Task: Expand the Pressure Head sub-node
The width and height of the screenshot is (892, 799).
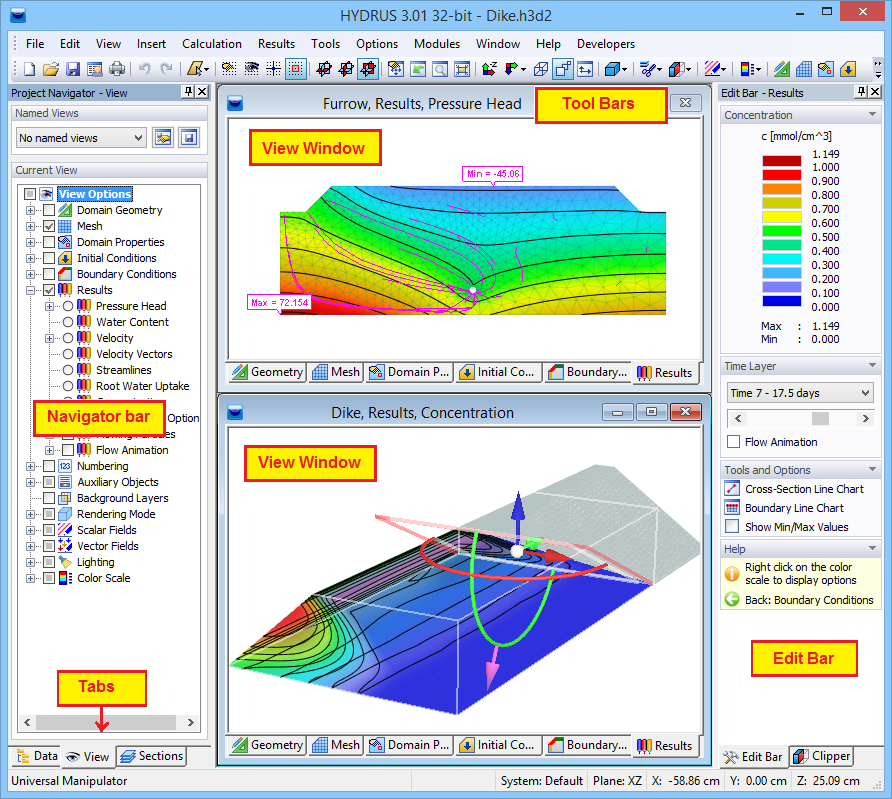Action: point(49,306)
